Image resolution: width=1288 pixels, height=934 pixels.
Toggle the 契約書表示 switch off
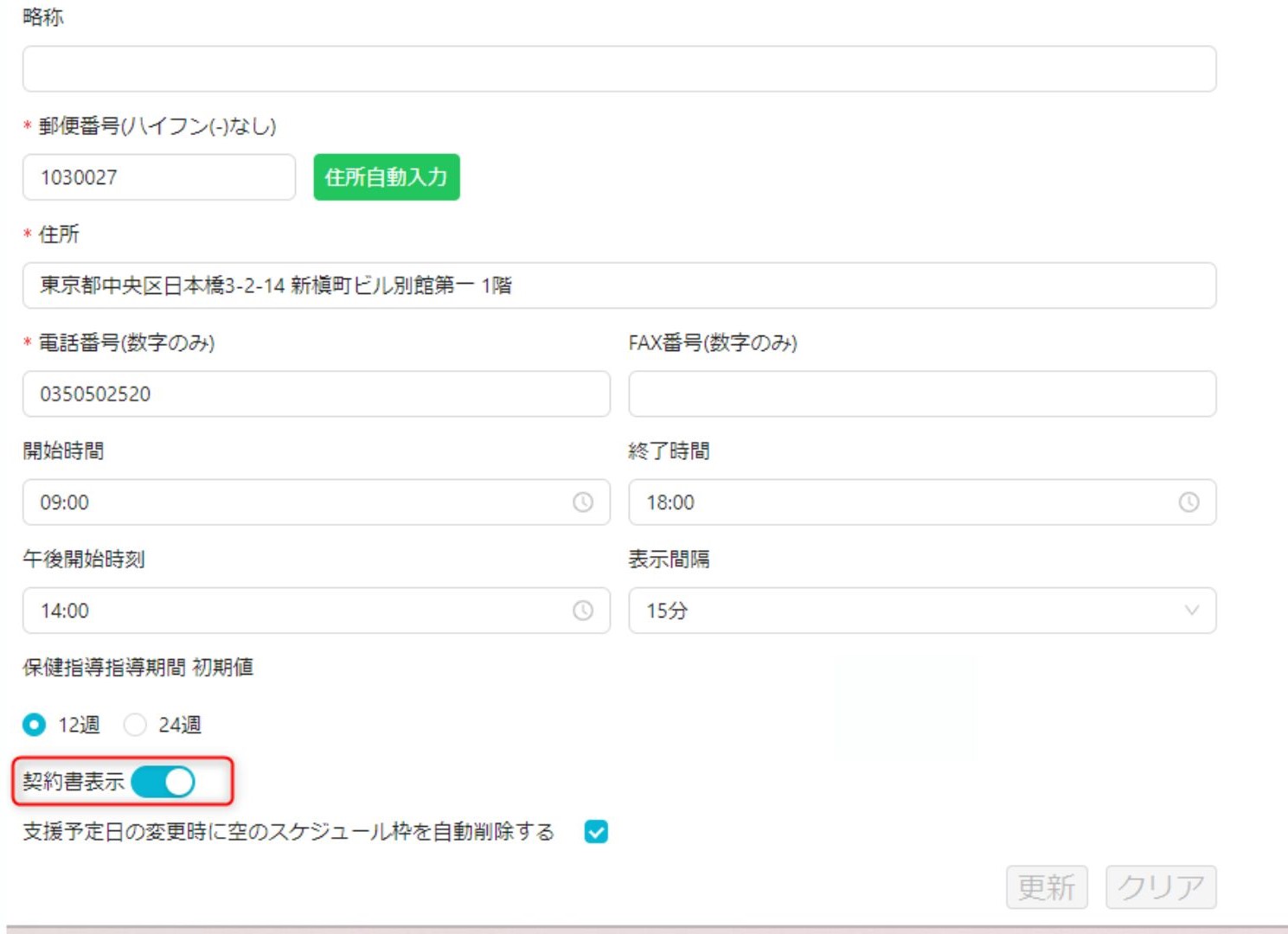163,782
